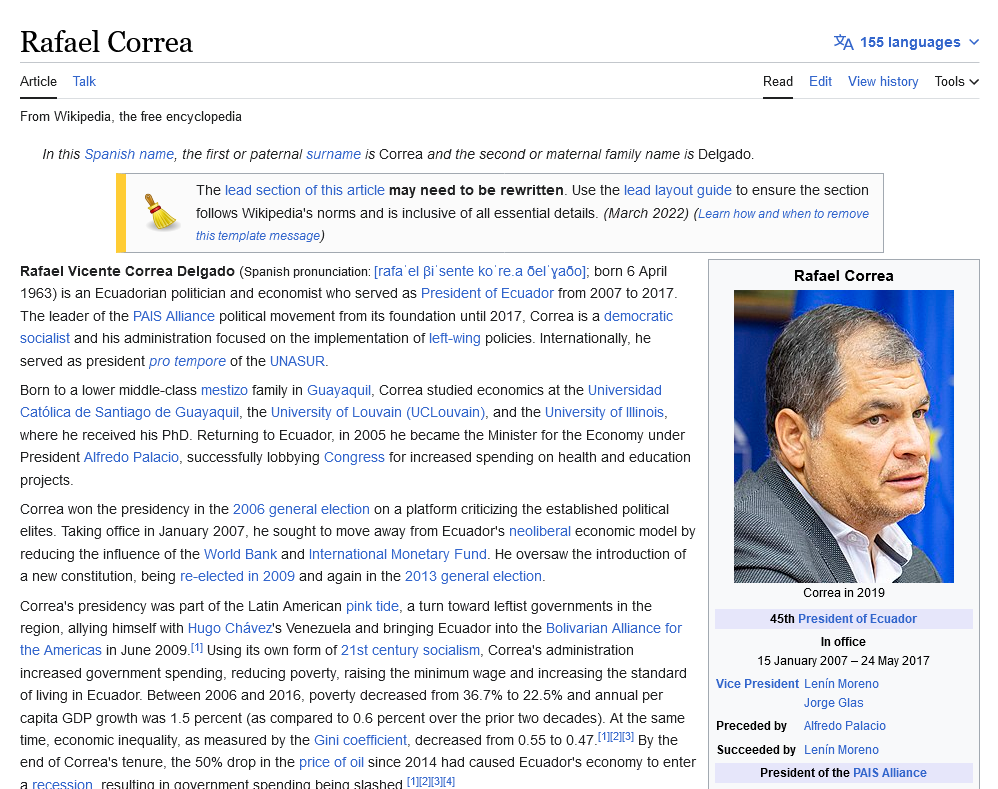Viewport: 998px width, 789px height.
Task: Open the Tools dropdown menu
Action: coord(957,81)
